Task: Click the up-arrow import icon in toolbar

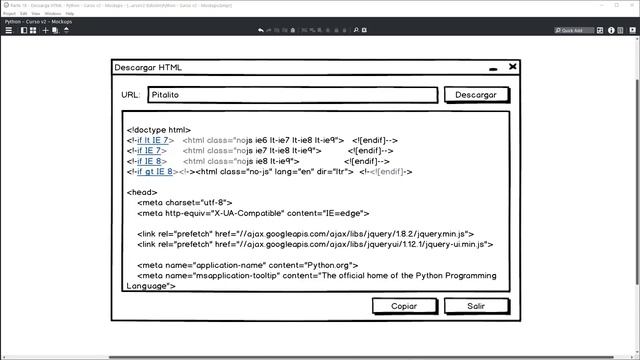Action: click(66, 30)
